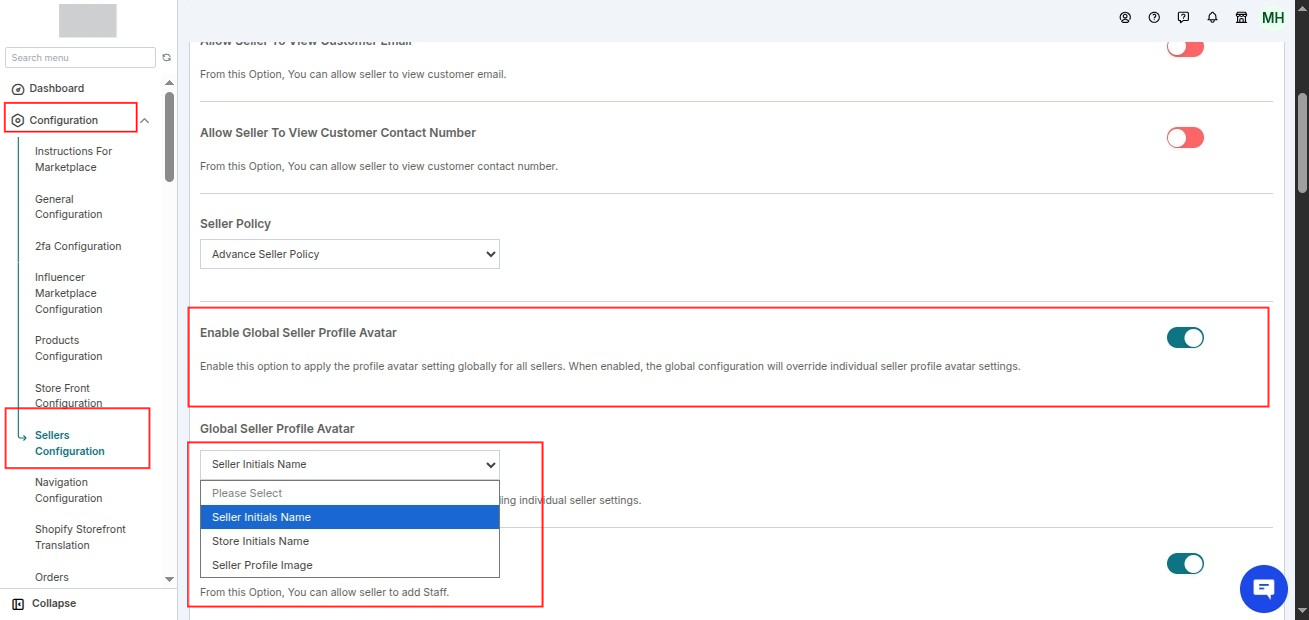This screenshot has width=1309, height=620.
Task: Click the sidebar scroll down arrow
Action: tap(169, 579)
